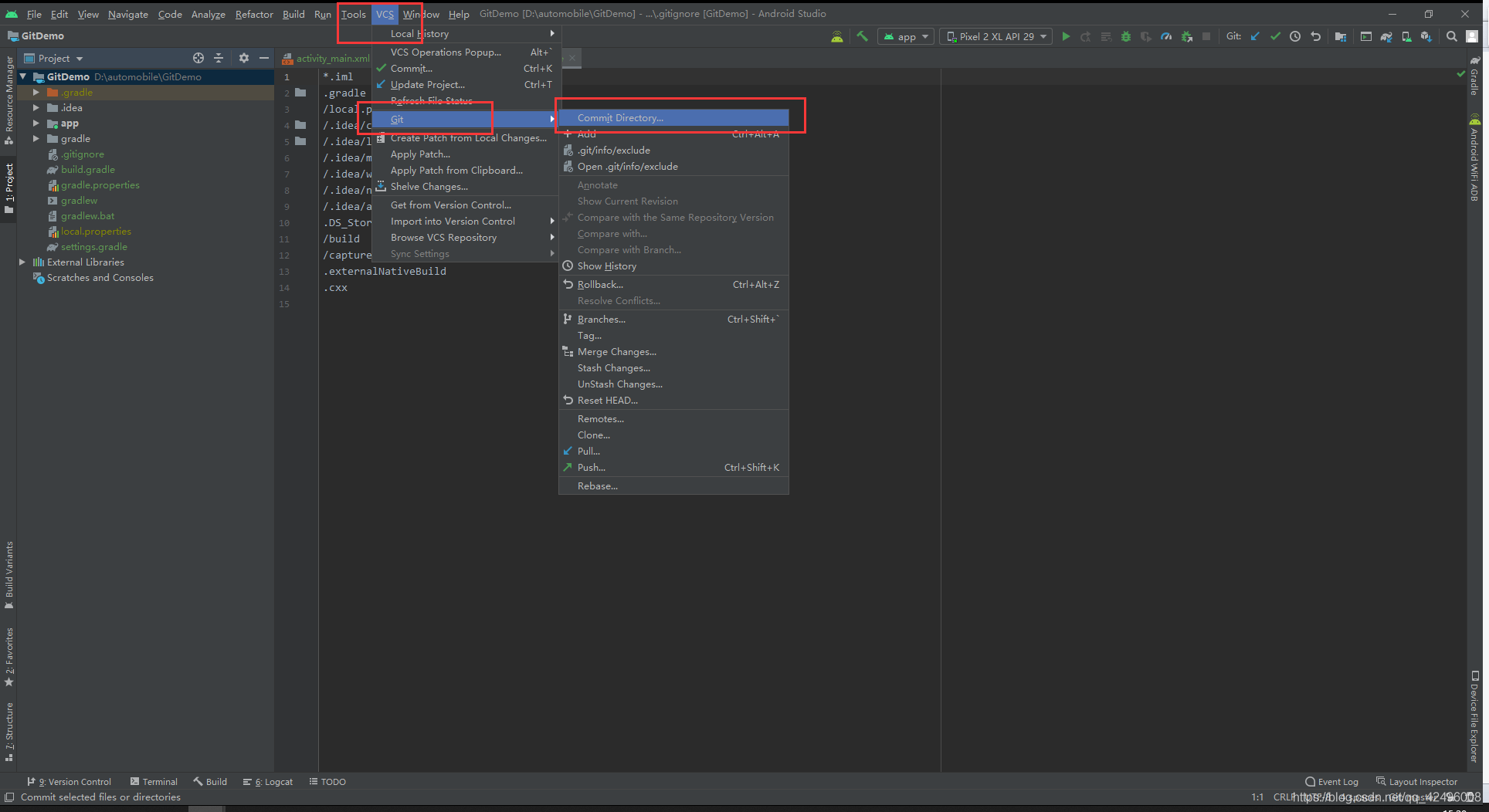This screenshot has height=812, width=1489.
Task: Choose Push in the Git submenu
Action: [x=673, y=467]
